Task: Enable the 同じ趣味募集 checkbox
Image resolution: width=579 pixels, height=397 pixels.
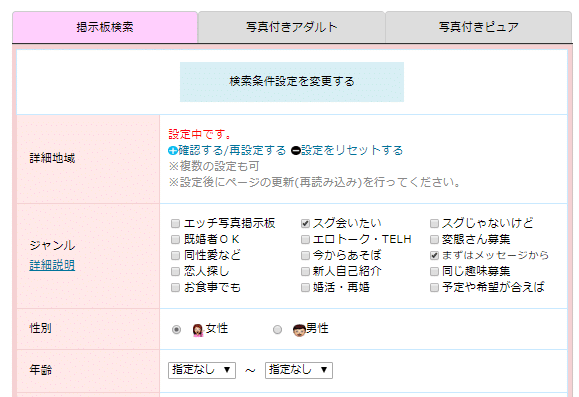Action: (434, 271)
